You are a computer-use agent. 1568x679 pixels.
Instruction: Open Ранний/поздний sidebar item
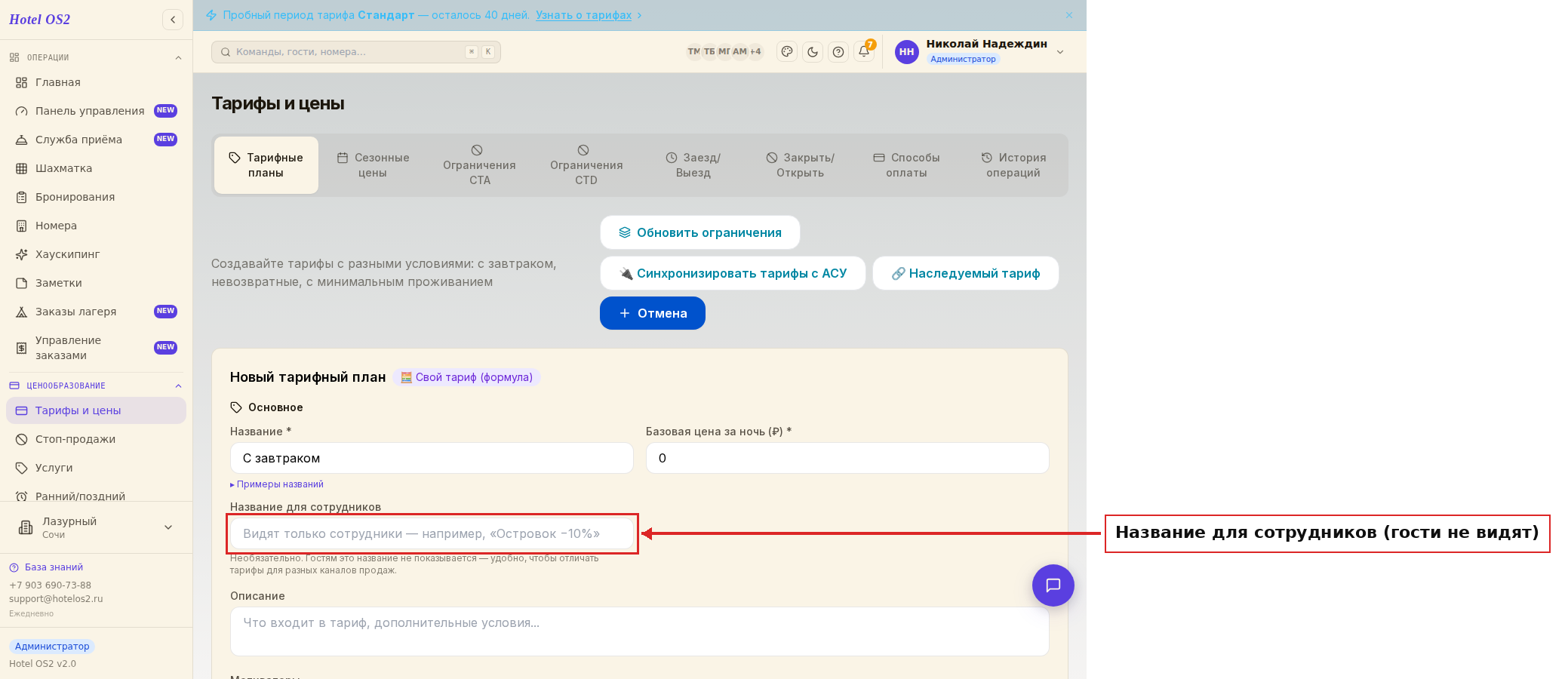pos(96,494)
